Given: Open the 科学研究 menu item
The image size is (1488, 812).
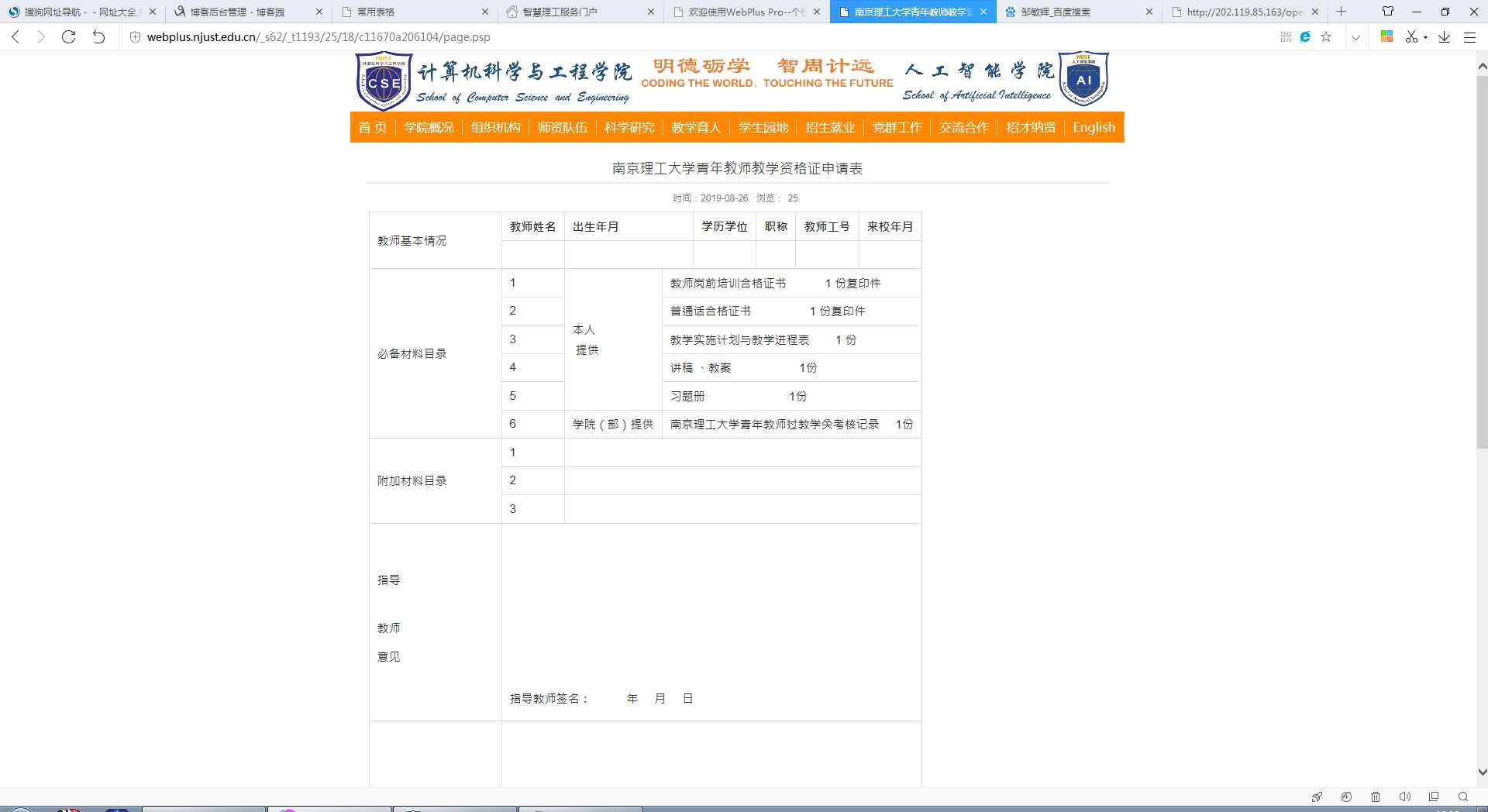Looking at the screenshot, I should click(x=629, y=127).
